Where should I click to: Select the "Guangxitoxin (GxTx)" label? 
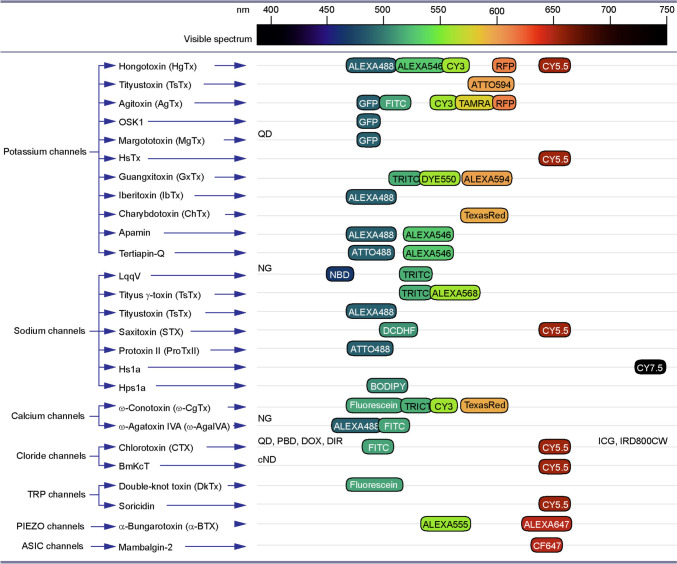tap(161, 177)
